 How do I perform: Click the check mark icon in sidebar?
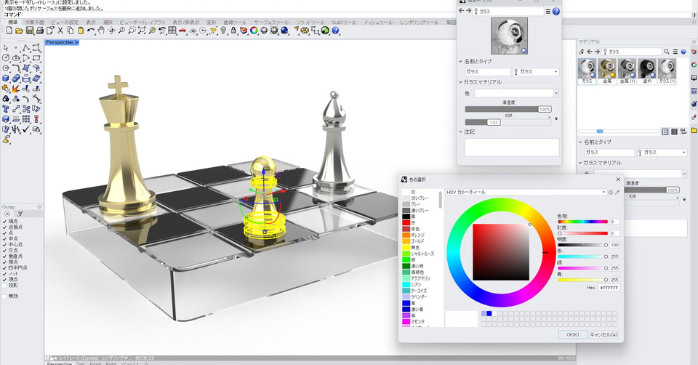point(26,129)
